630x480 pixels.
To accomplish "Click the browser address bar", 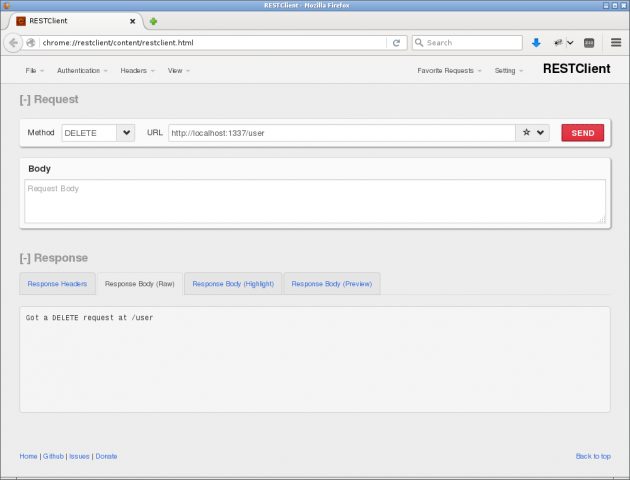I will (213, 43).
